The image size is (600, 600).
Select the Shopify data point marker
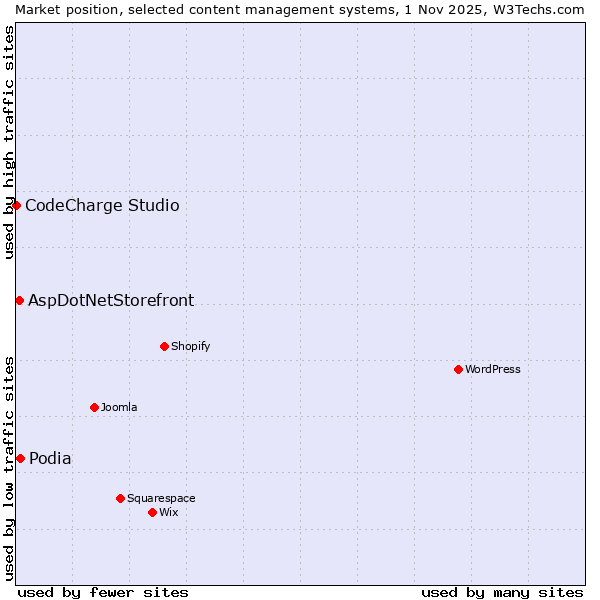[x=164, y=346]
